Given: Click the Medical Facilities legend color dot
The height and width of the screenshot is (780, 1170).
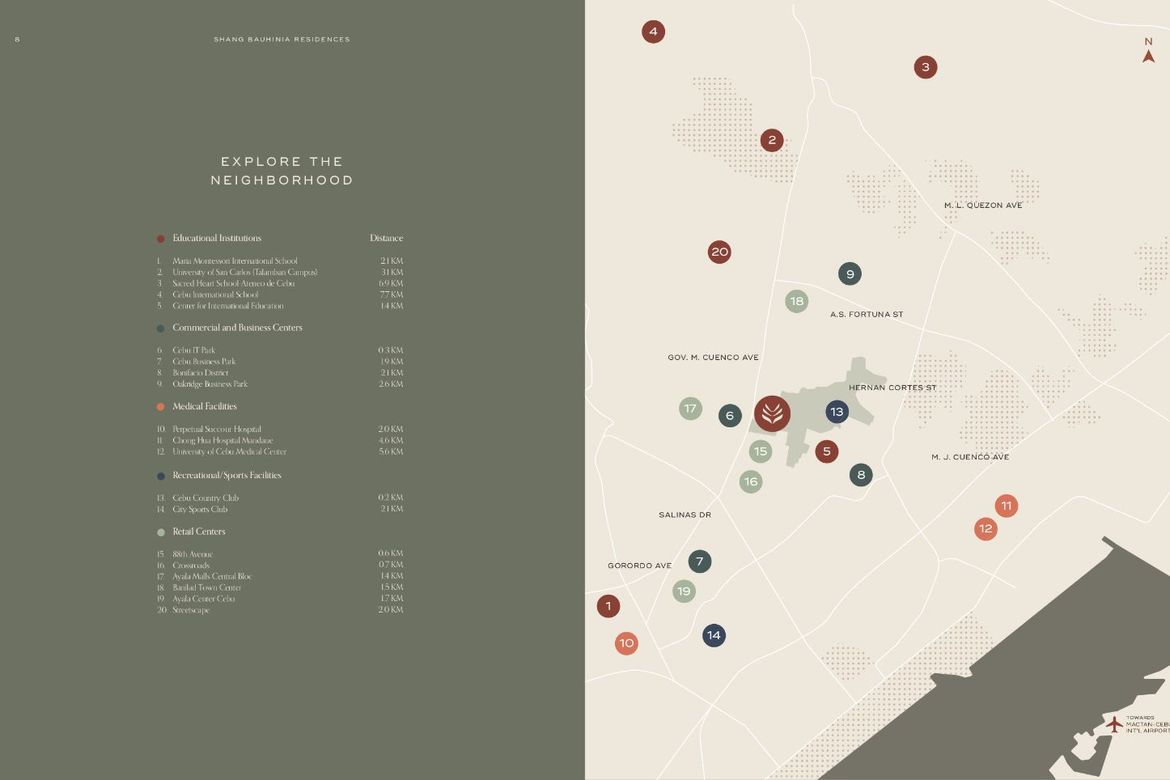Looking at the screenshot, I should pos(160,407).
